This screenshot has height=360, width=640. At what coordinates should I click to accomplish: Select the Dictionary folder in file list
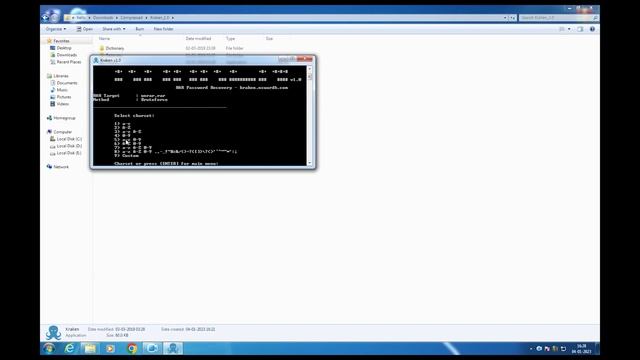click(x=114, y=48)
